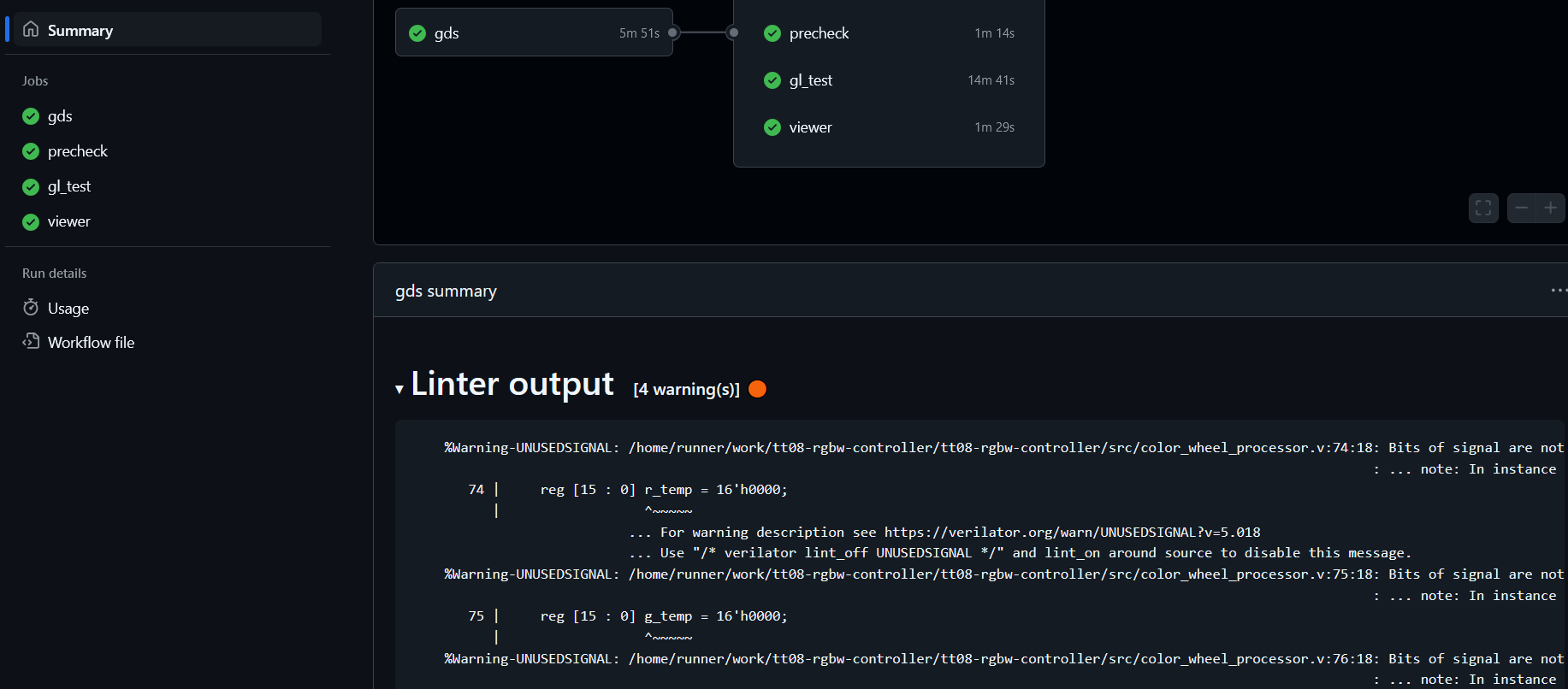
Task: Select the precheck job in sidebar
Action: 78,151
